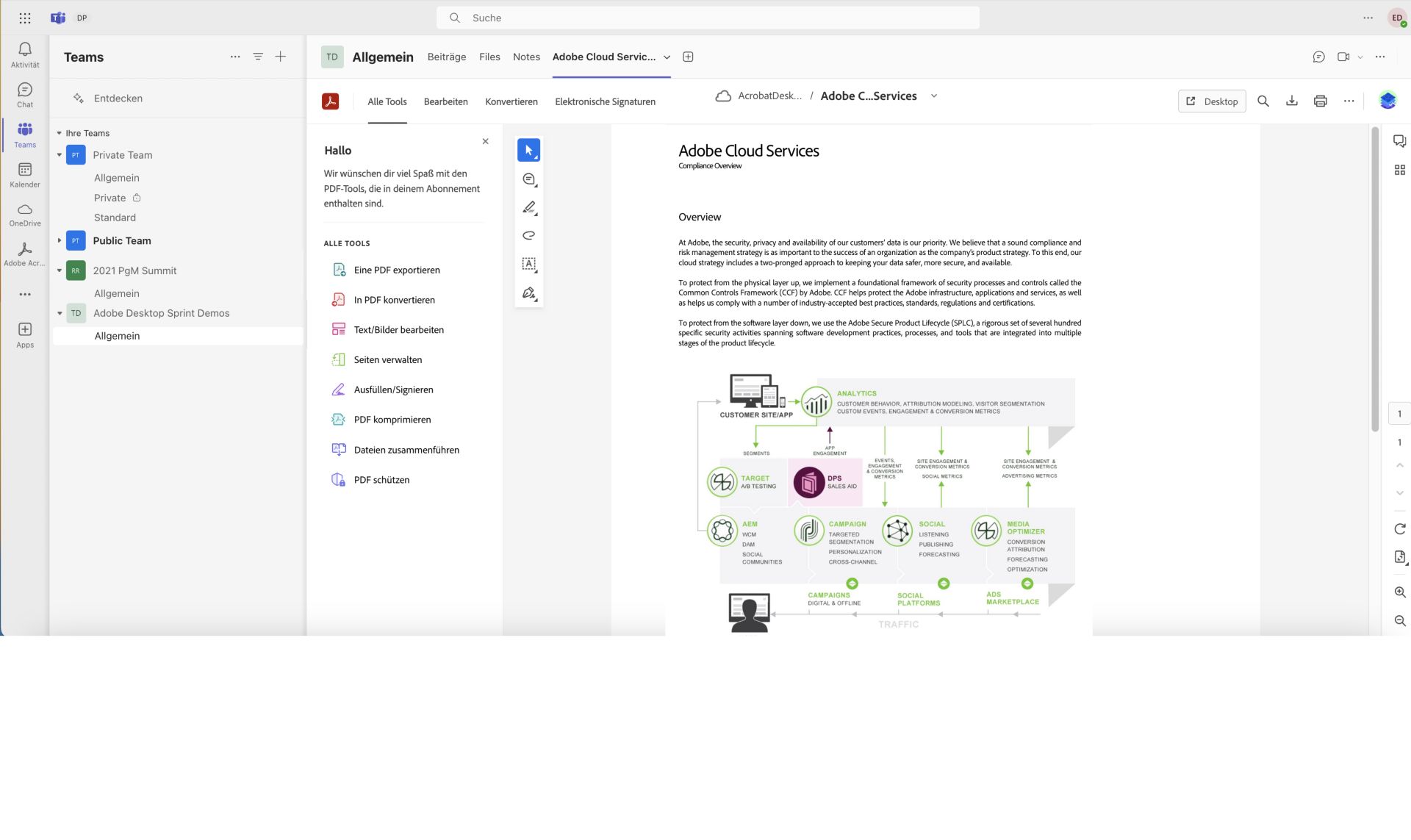Add a new tab with the plus icon

coord(688,57)
